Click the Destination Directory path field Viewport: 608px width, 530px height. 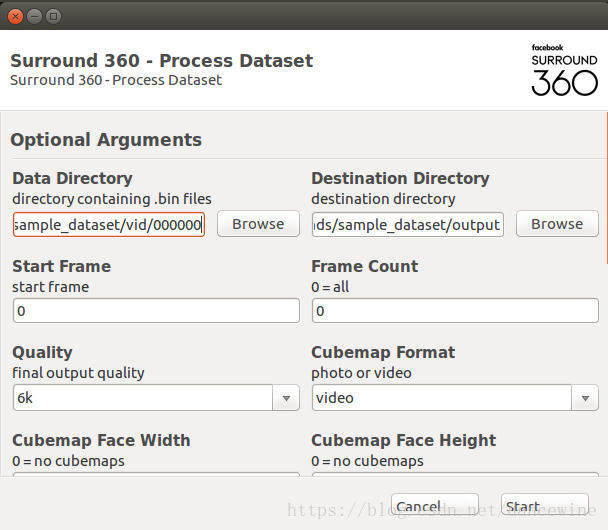coord(408,224)
